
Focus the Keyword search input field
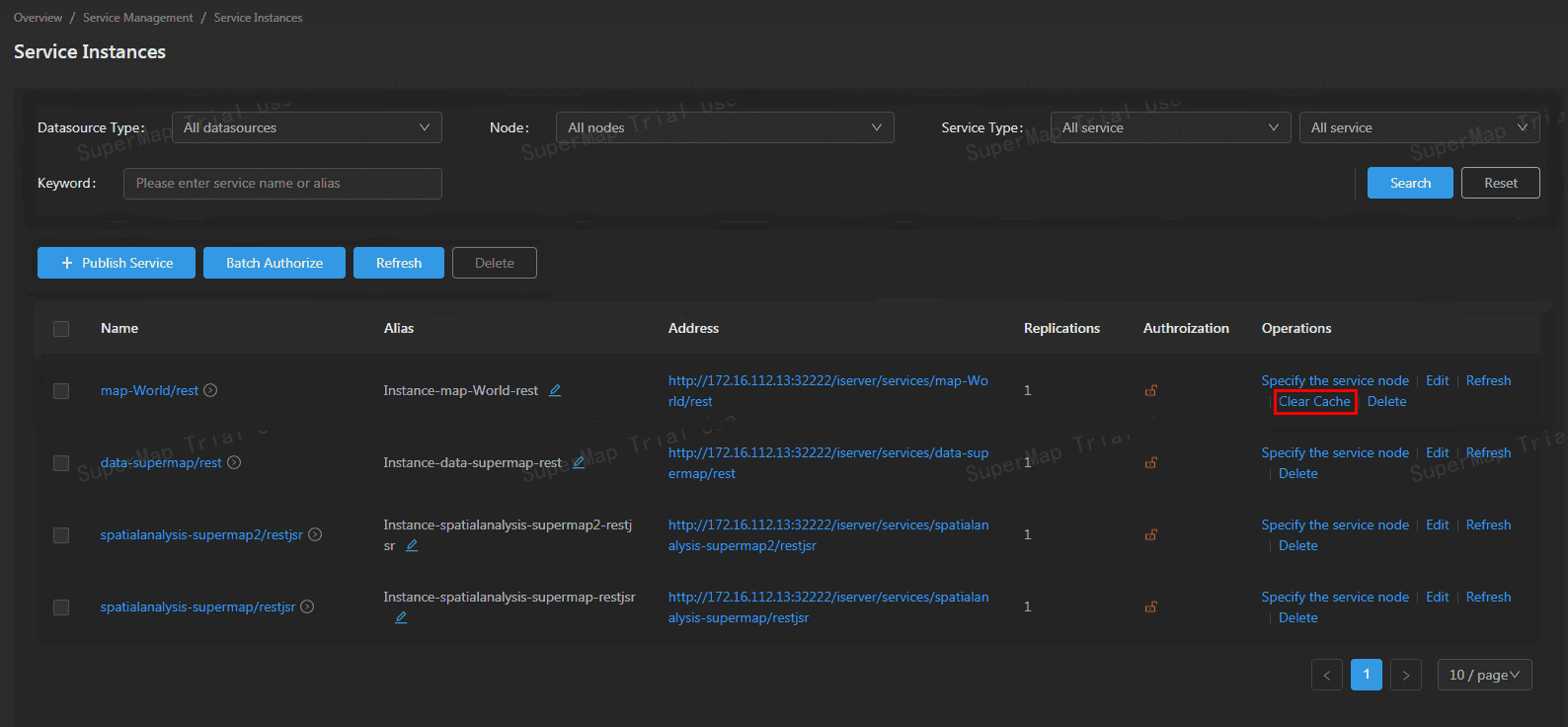pyautogui.click(x=282, y=184)
